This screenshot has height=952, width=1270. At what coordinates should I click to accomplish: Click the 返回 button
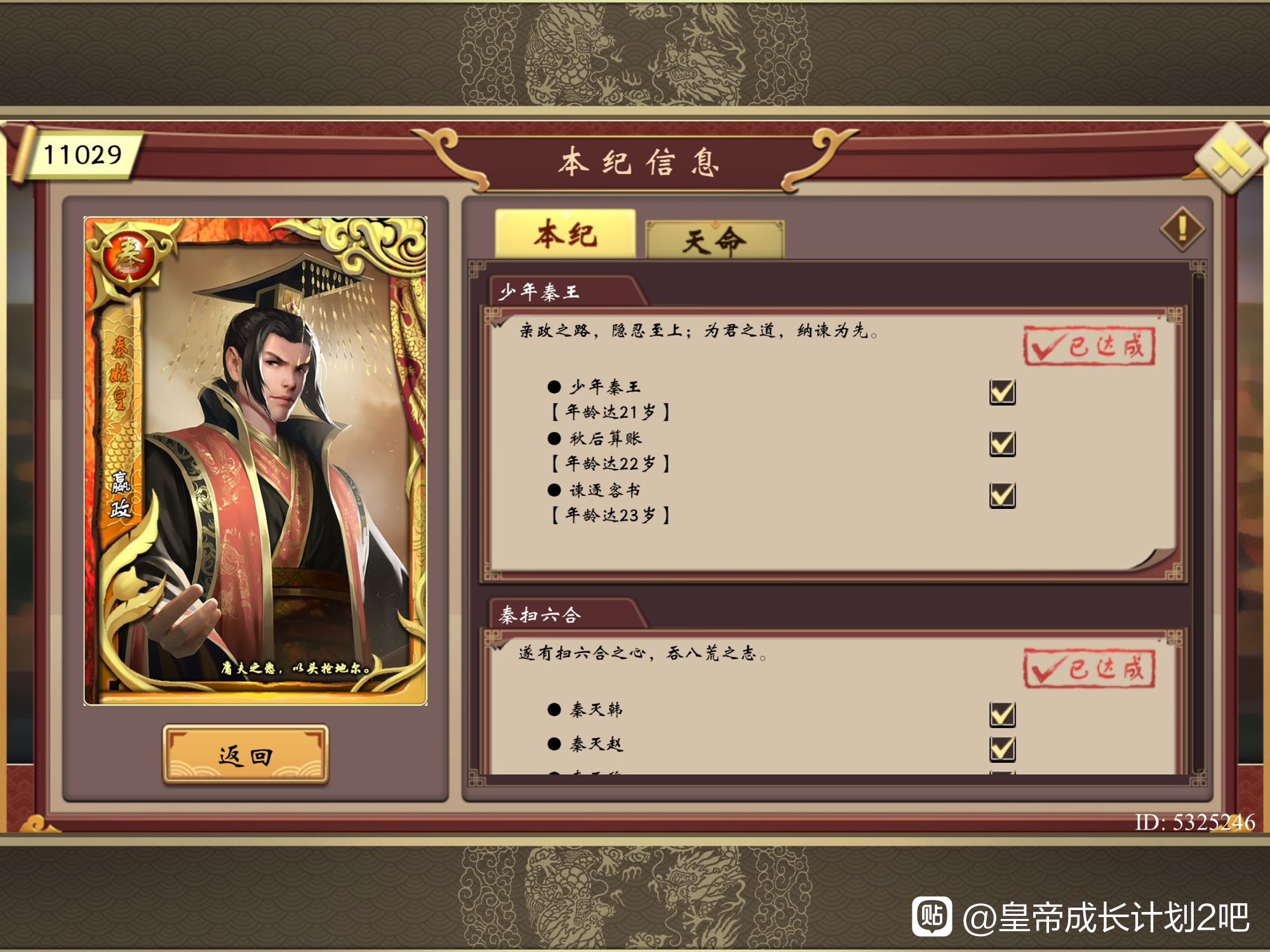[245, 755]
